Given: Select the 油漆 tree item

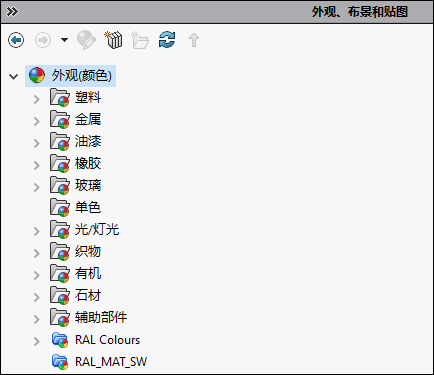Looking at the screenshot, I should click(x=88, y=141).
